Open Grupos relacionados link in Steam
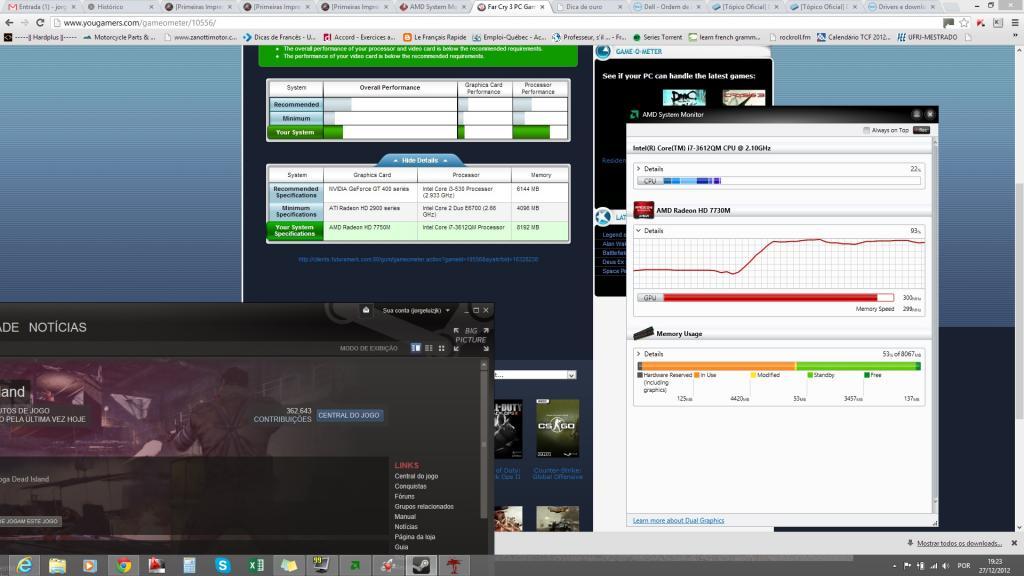This screenshot has height=576, width=1024. click(x=424, y=506)
